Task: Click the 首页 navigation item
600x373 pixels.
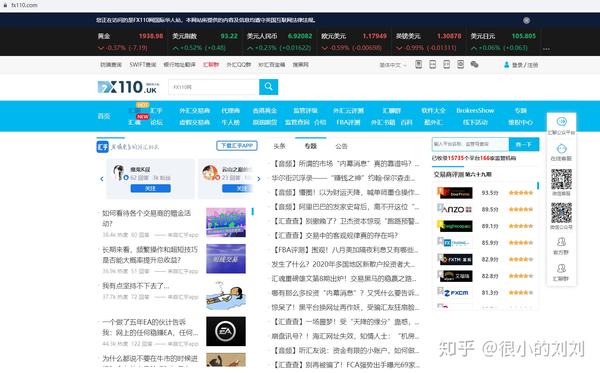Action: [104, 116]
